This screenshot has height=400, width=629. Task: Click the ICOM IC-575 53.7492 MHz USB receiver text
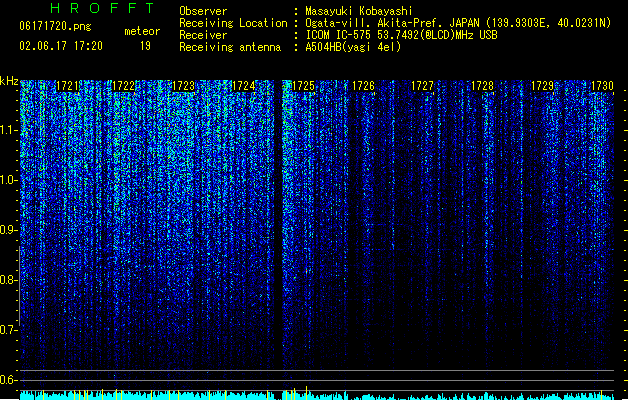pyautogui.click(x=402, y=35)
